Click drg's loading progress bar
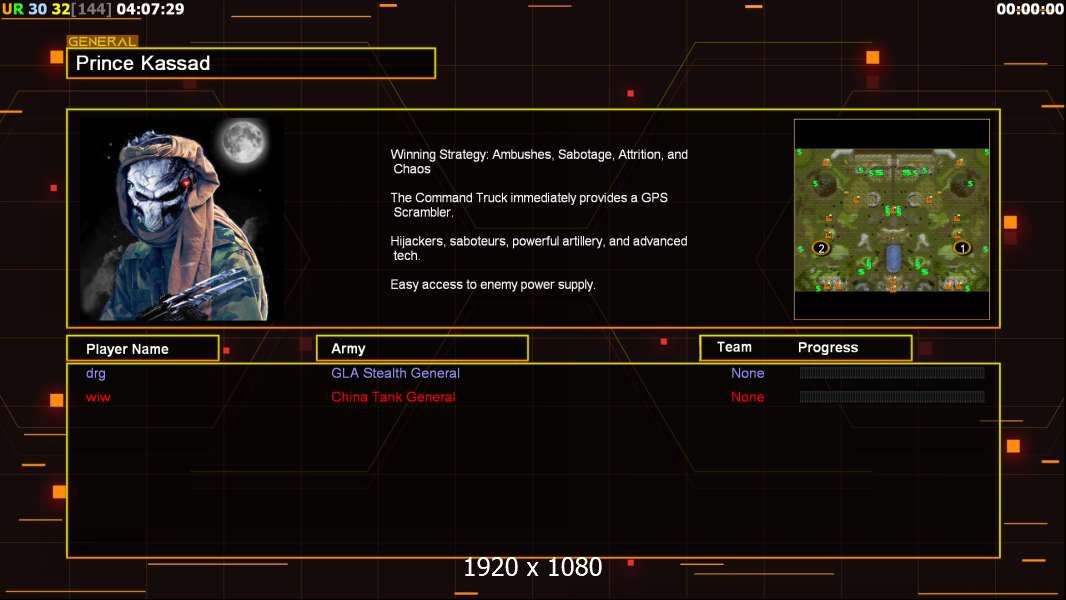This screenshot has height=600, width=1066. click(892, 372)
